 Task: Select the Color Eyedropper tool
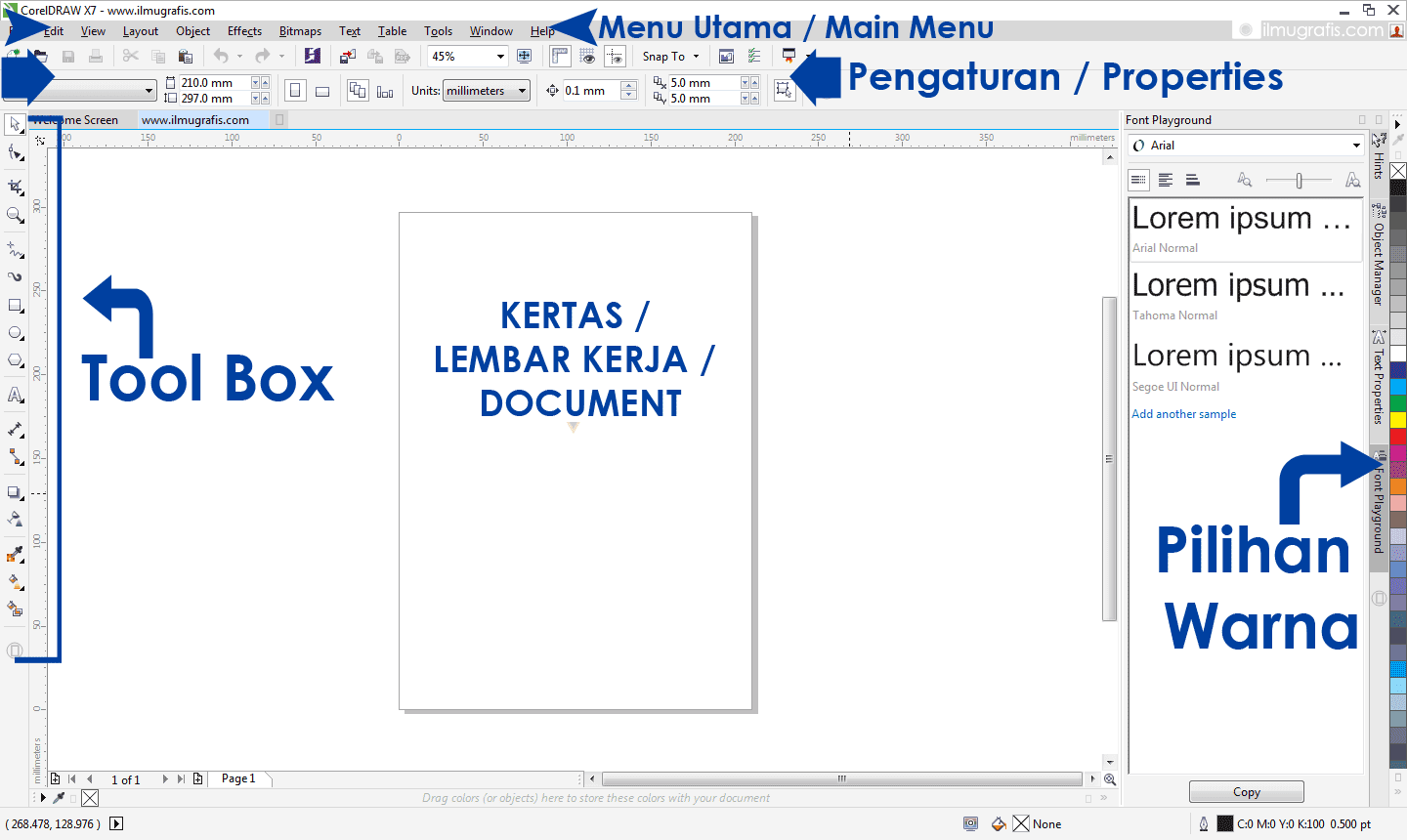pyautogui.click(x=15, y=554)
